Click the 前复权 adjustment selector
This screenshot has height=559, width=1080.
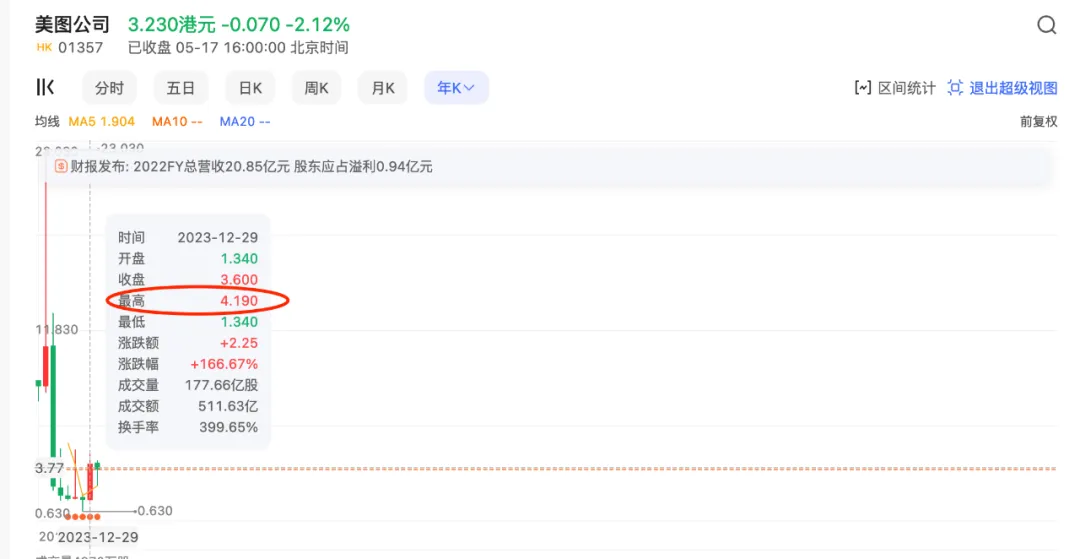[1038, 122]
